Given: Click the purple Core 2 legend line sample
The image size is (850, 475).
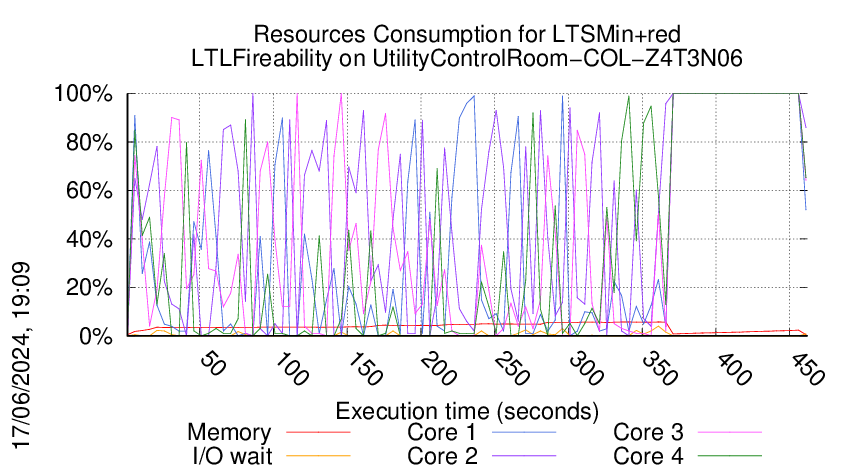Looking at the screenshot, I should pos(524,456).
